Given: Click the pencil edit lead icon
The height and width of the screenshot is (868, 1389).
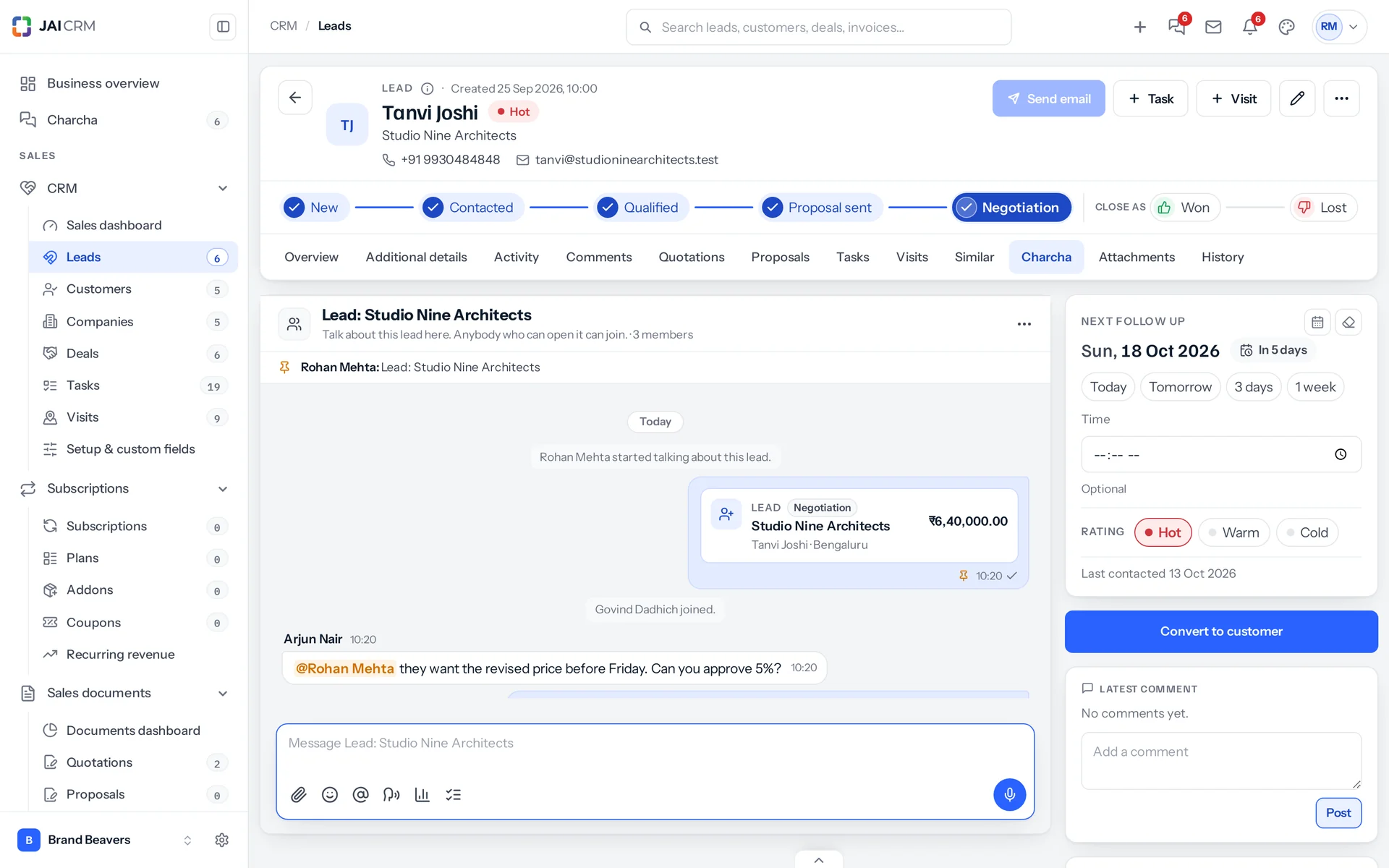Looking at the screenshot, I should [1297, 98].
